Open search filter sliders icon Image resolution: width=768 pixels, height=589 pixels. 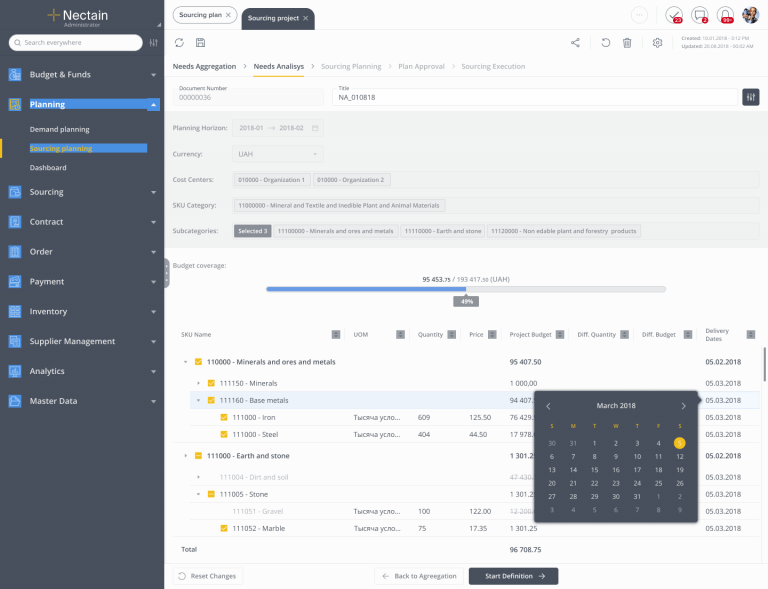click(x=154, y=43)
